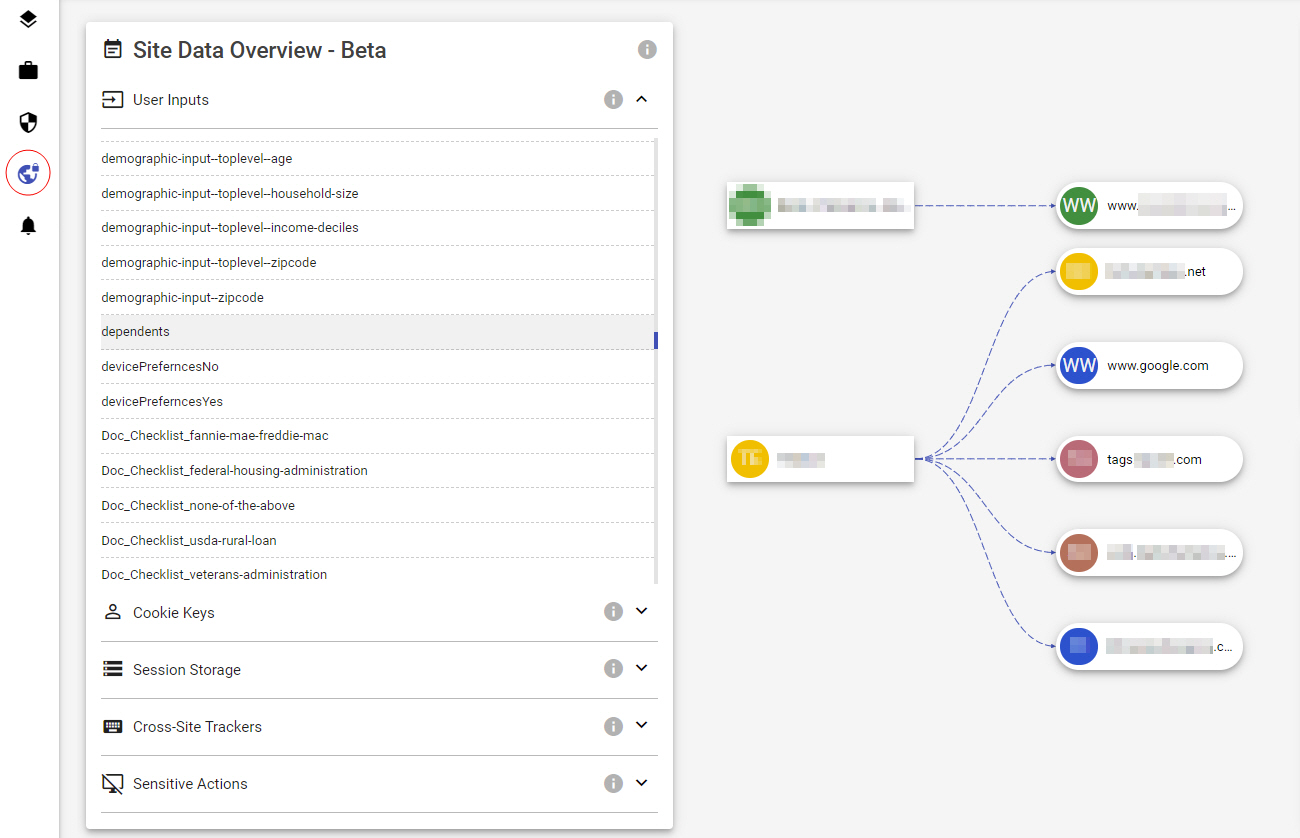Click the tags .com node label

1154,460
